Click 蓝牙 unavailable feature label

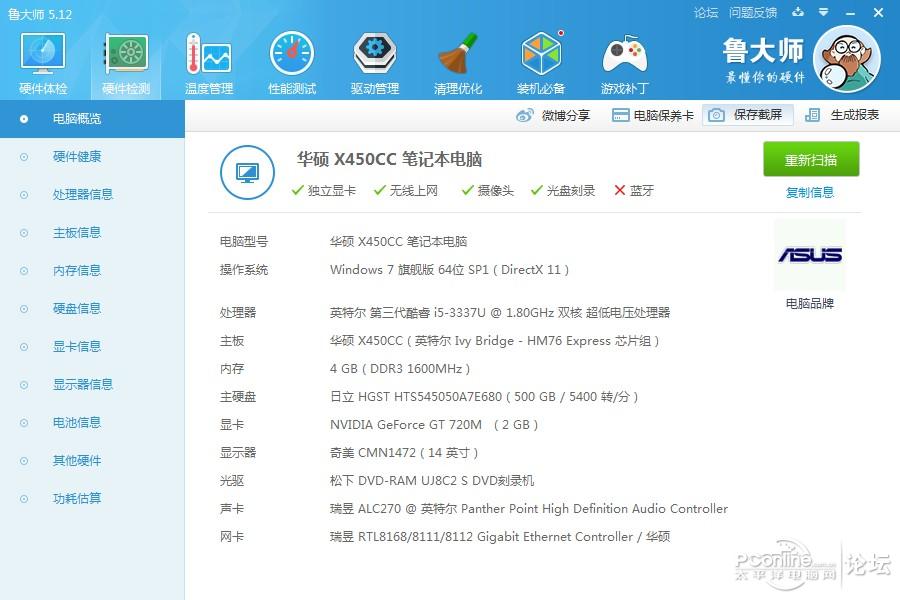pyautogui.click(x=634, y=191)
